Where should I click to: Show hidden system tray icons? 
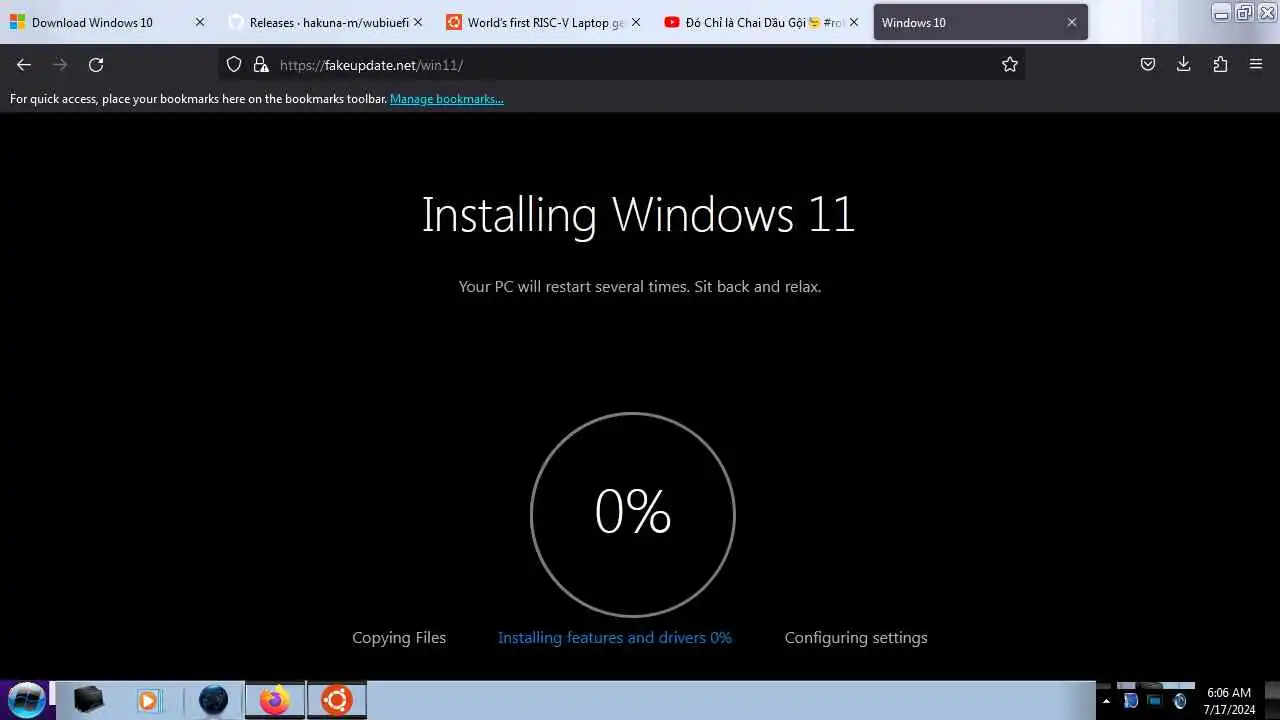[1105, 701]
